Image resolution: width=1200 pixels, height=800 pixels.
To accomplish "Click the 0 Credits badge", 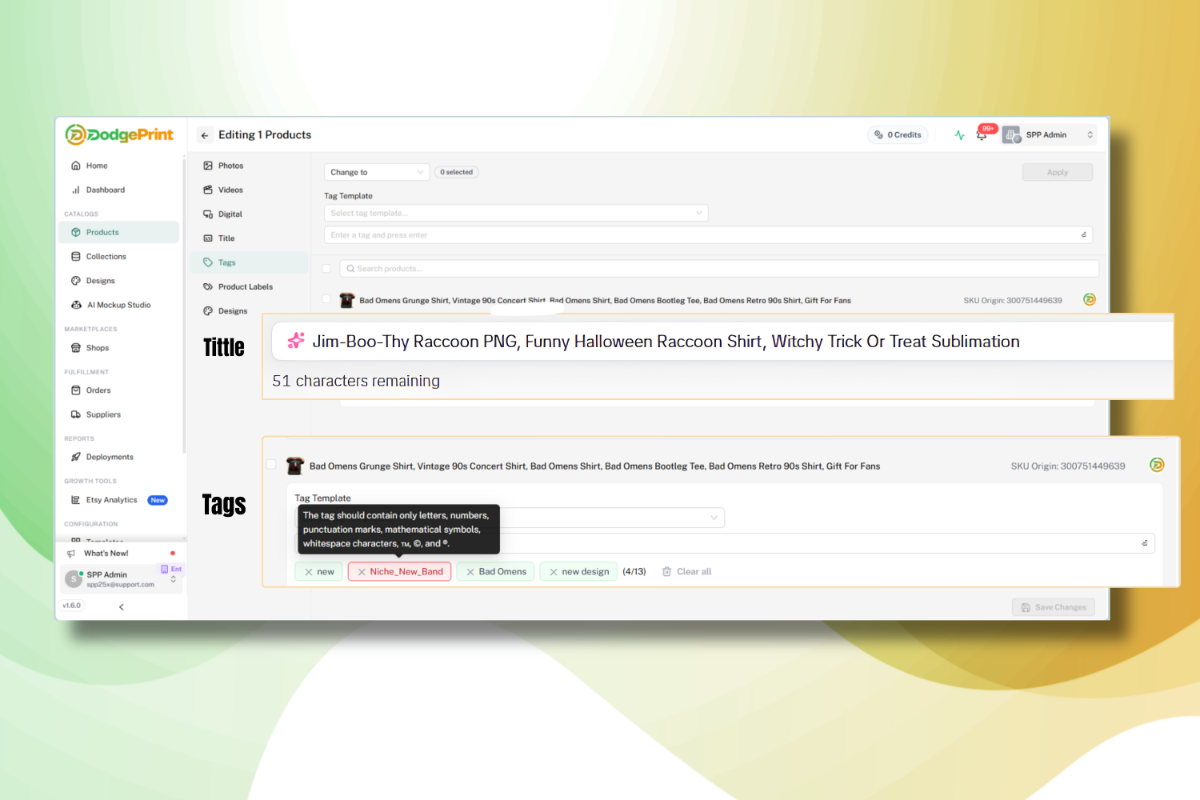I will tap(897, 135).
